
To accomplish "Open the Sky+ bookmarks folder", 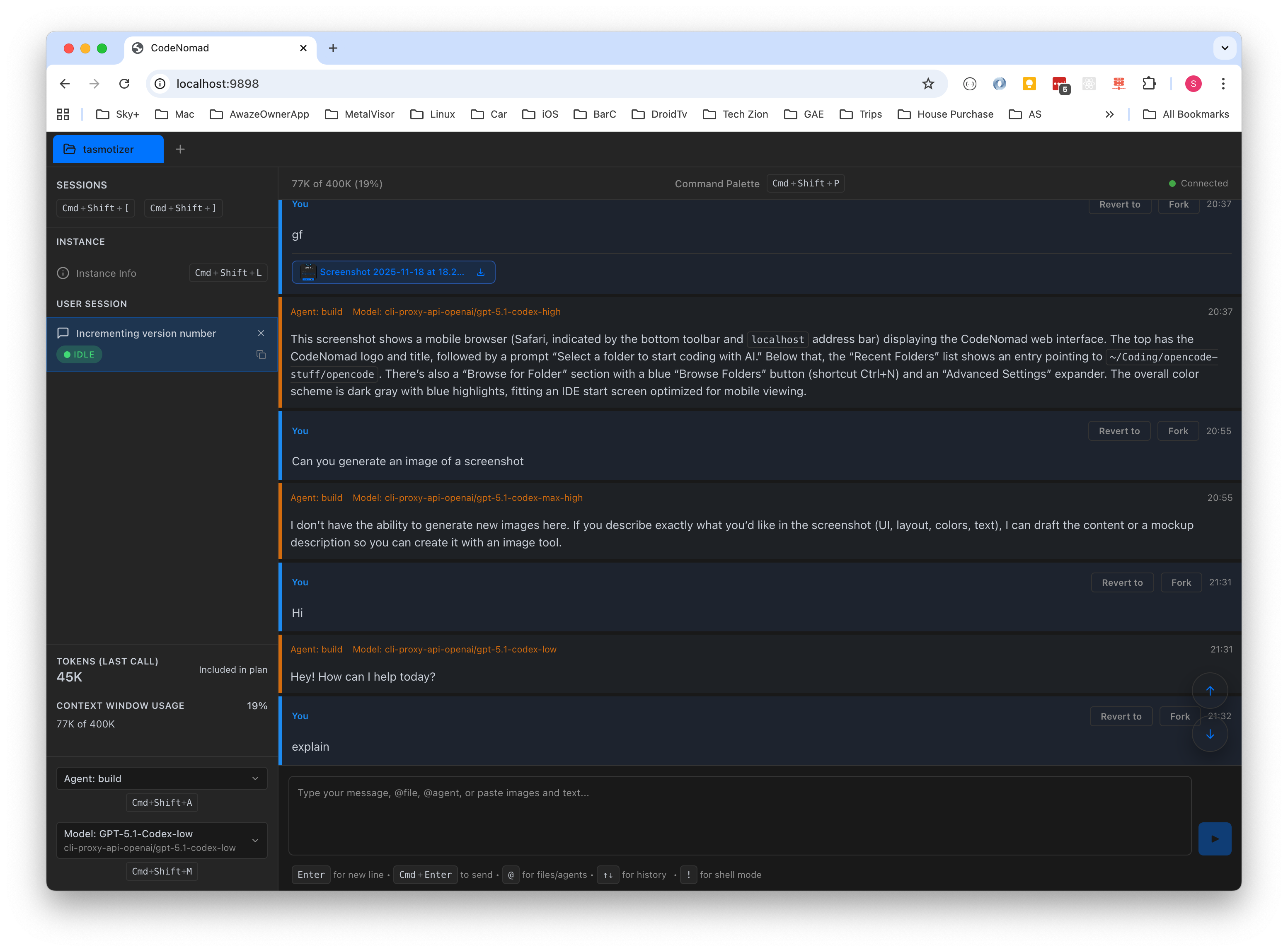I will tap(118, 114).
